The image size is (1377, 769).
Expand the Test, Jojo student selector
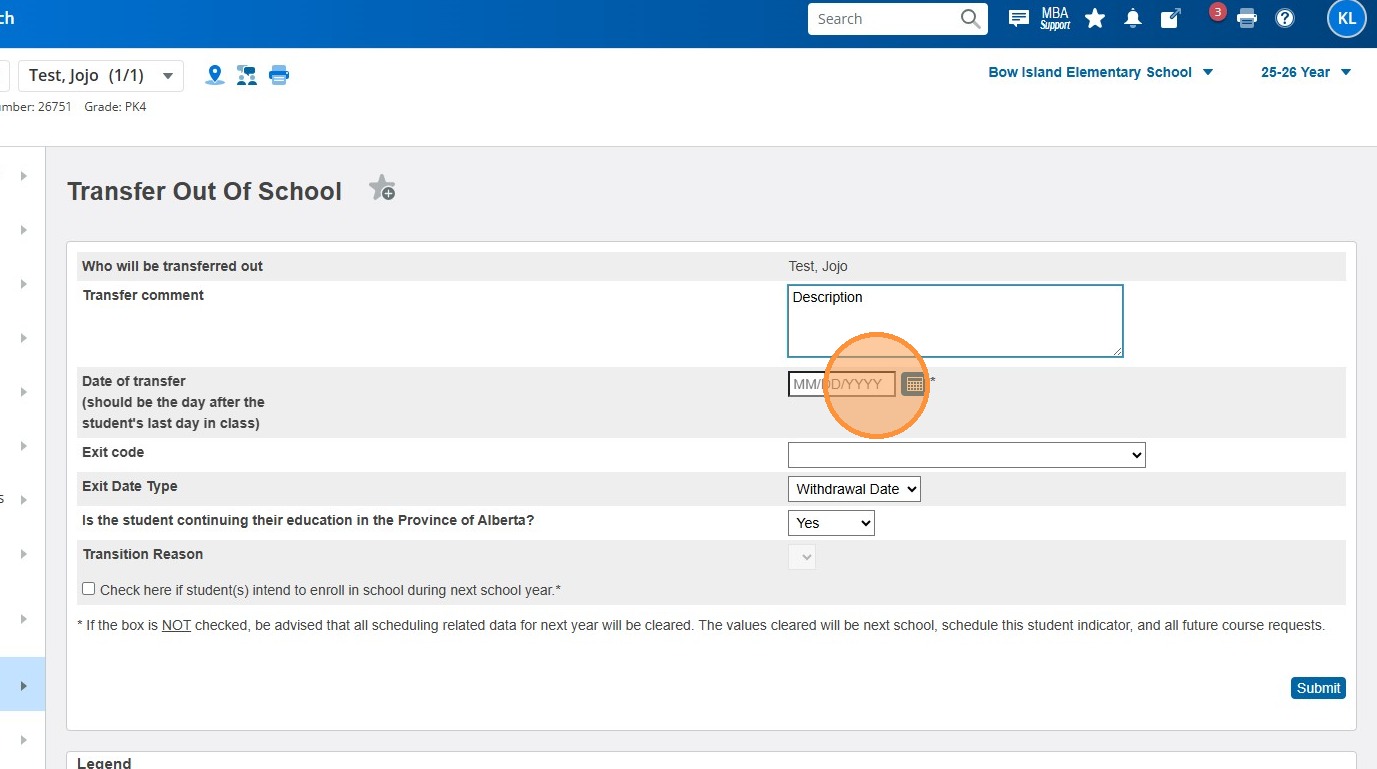(100, 76)
